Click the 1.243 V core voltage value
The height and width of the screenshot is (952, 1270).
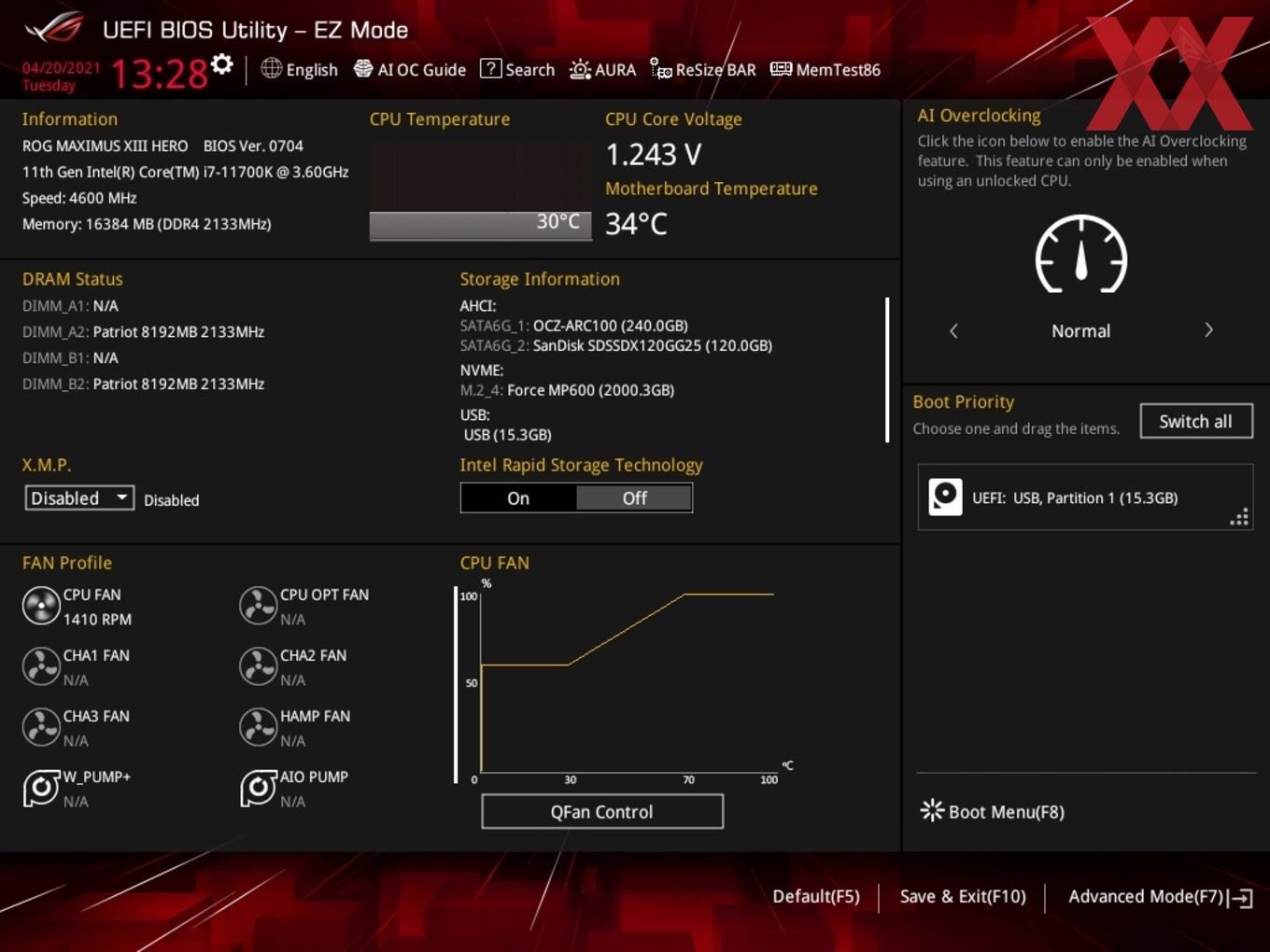[x=654, y=154]
